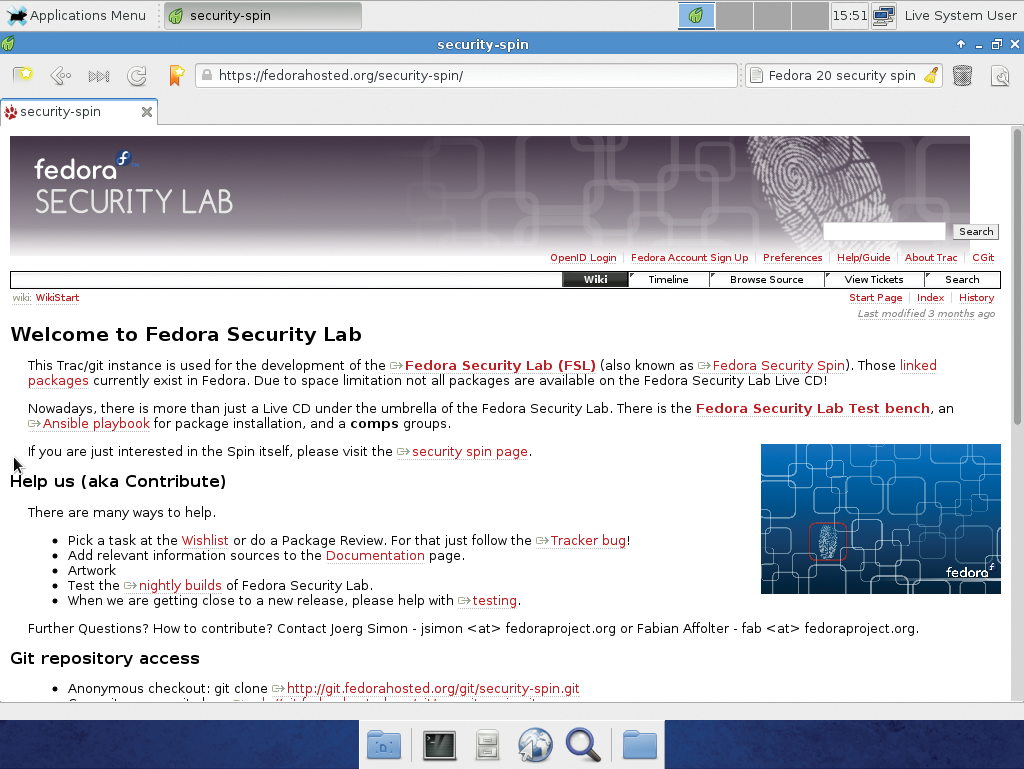Click the Search button beside Trac search box

point(975,232)
